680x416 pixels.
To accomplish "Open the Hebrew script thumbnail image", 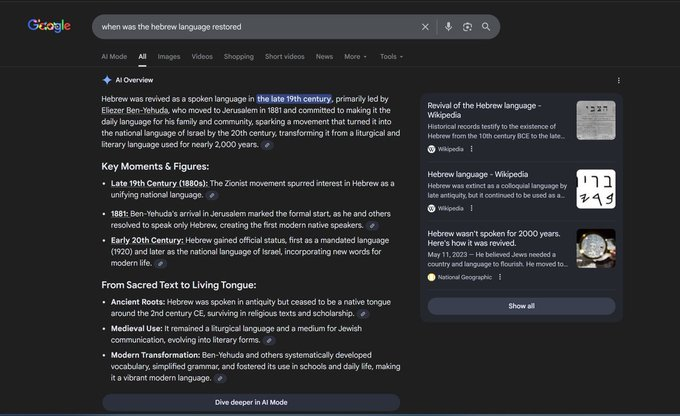I will (596, 189).
